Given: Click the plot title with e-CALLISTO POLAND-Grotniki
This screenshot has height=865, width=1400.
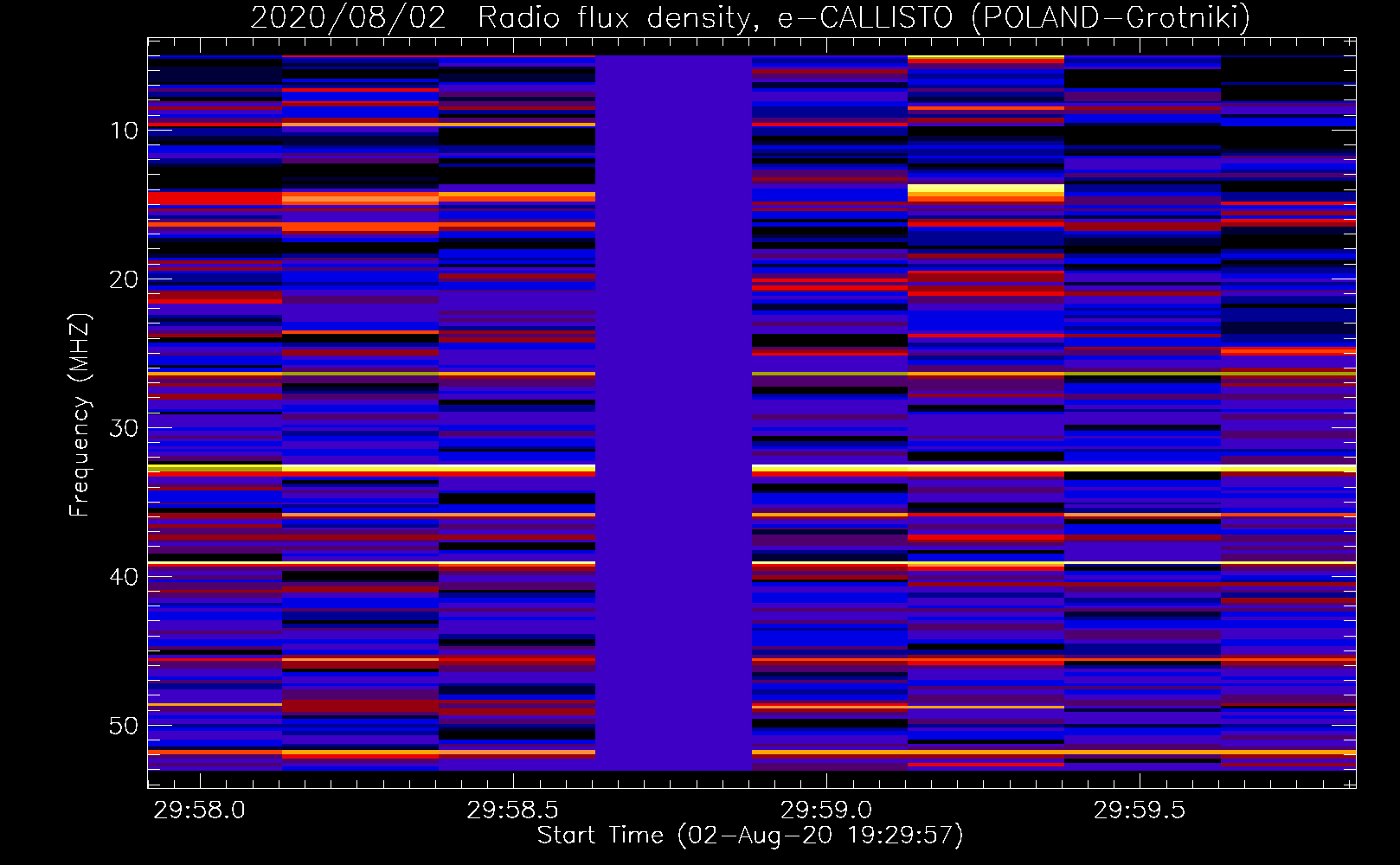Looking at the screenshot, I should tap(750, 17).
